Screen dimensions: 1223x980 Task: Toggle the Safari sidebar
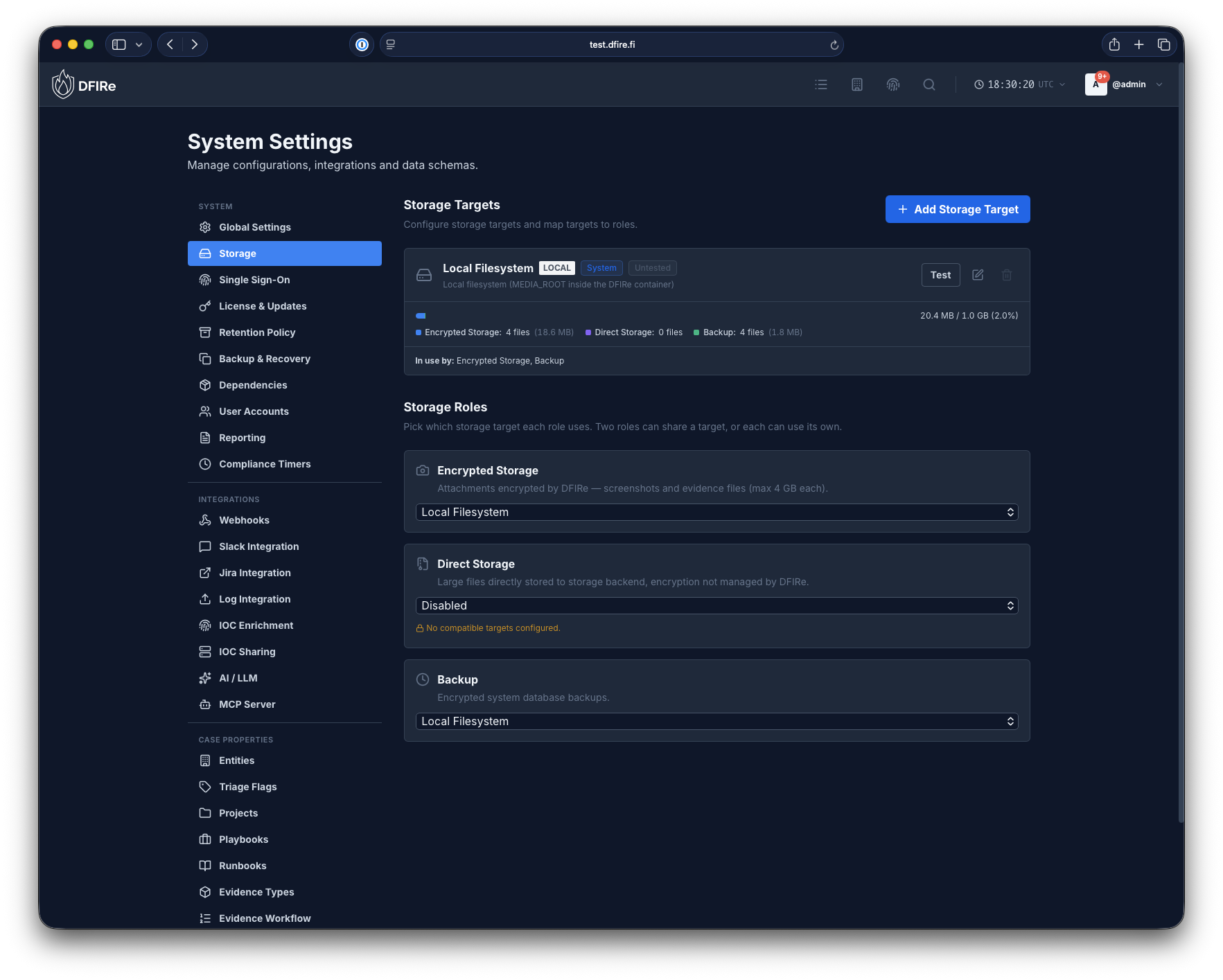(119, 44)
